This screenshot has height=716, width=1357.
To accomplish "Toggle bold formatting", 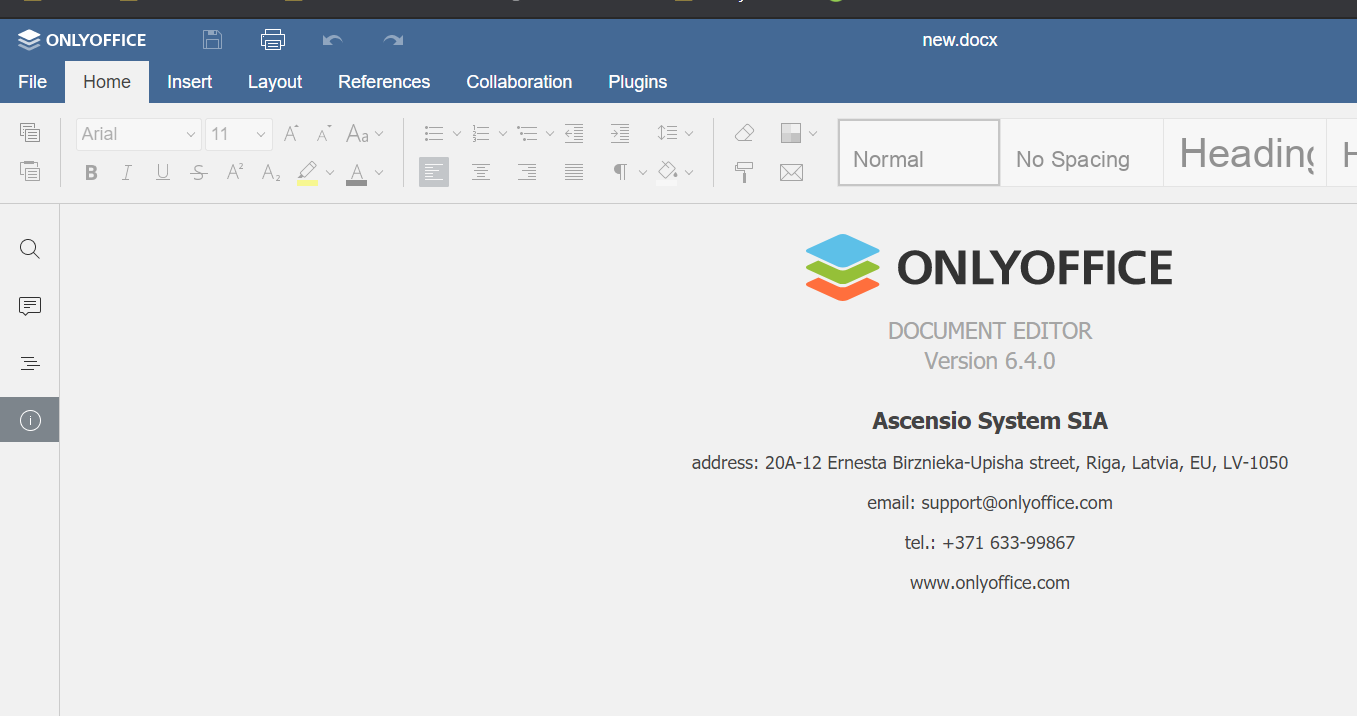I will [91, 172].
